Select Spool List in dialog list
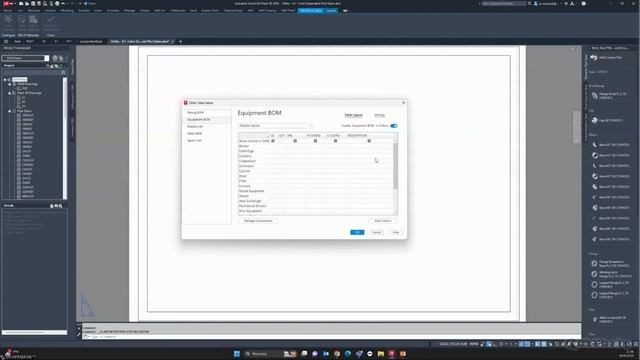The width and height of the screenshot is (640, 360). point(194,140)
